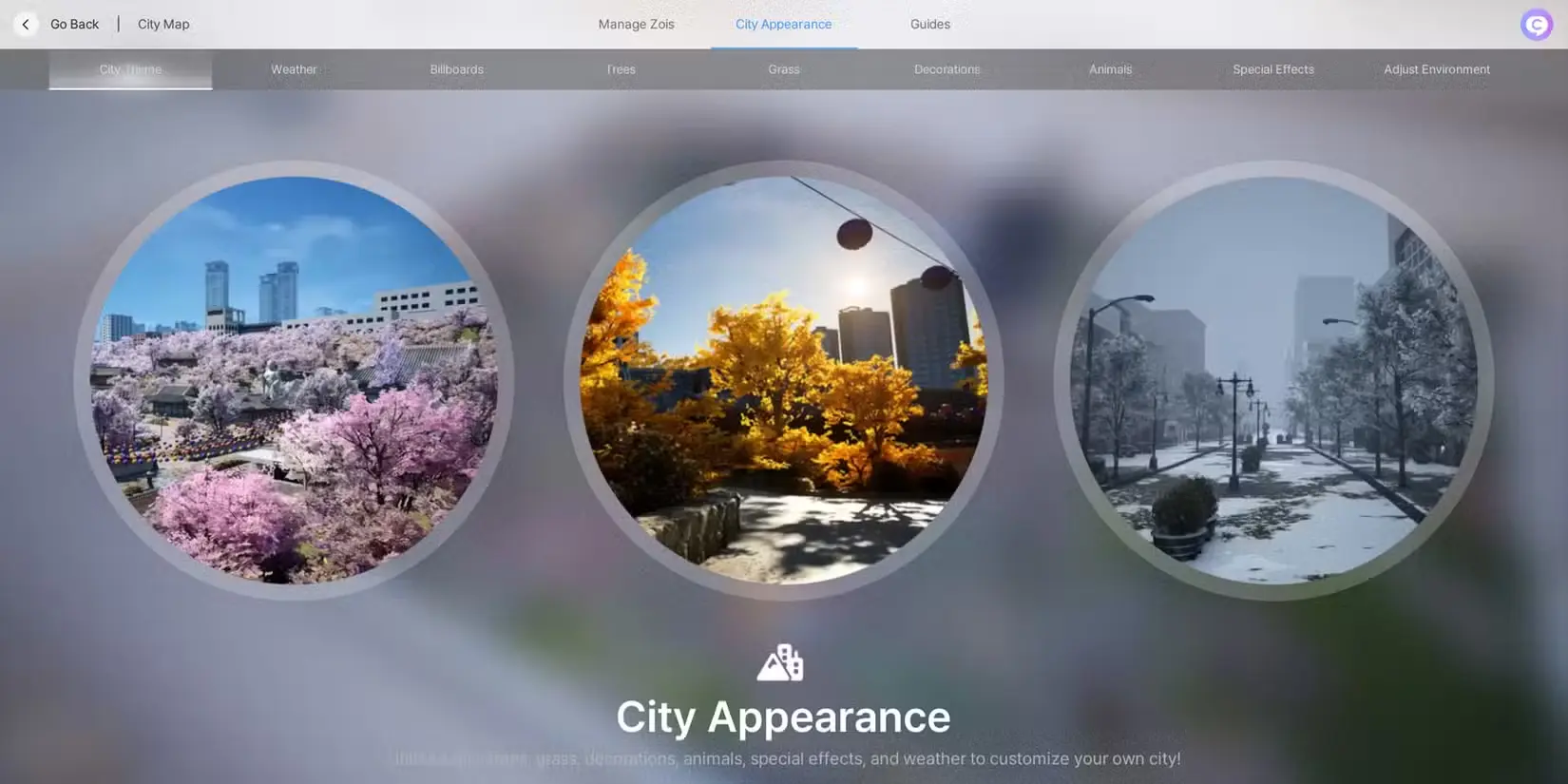Select the City Appearance top tab
The height and width of the screenshot is (784, 1568).
point(783,24)
